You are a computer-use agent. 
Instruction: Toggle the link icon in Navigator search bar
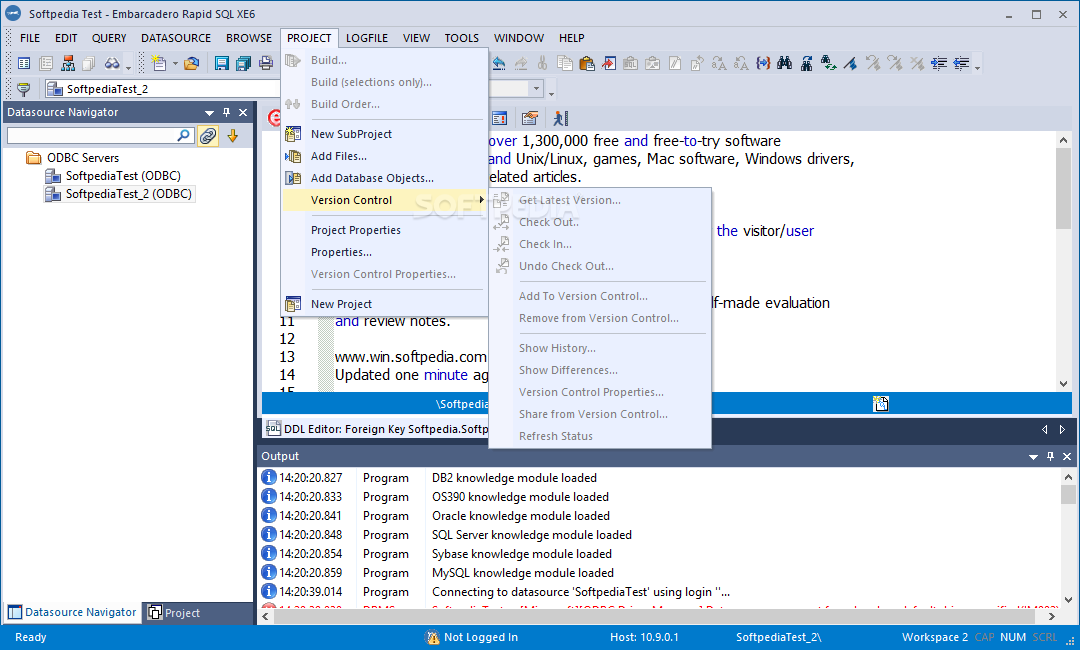(208, 136)
